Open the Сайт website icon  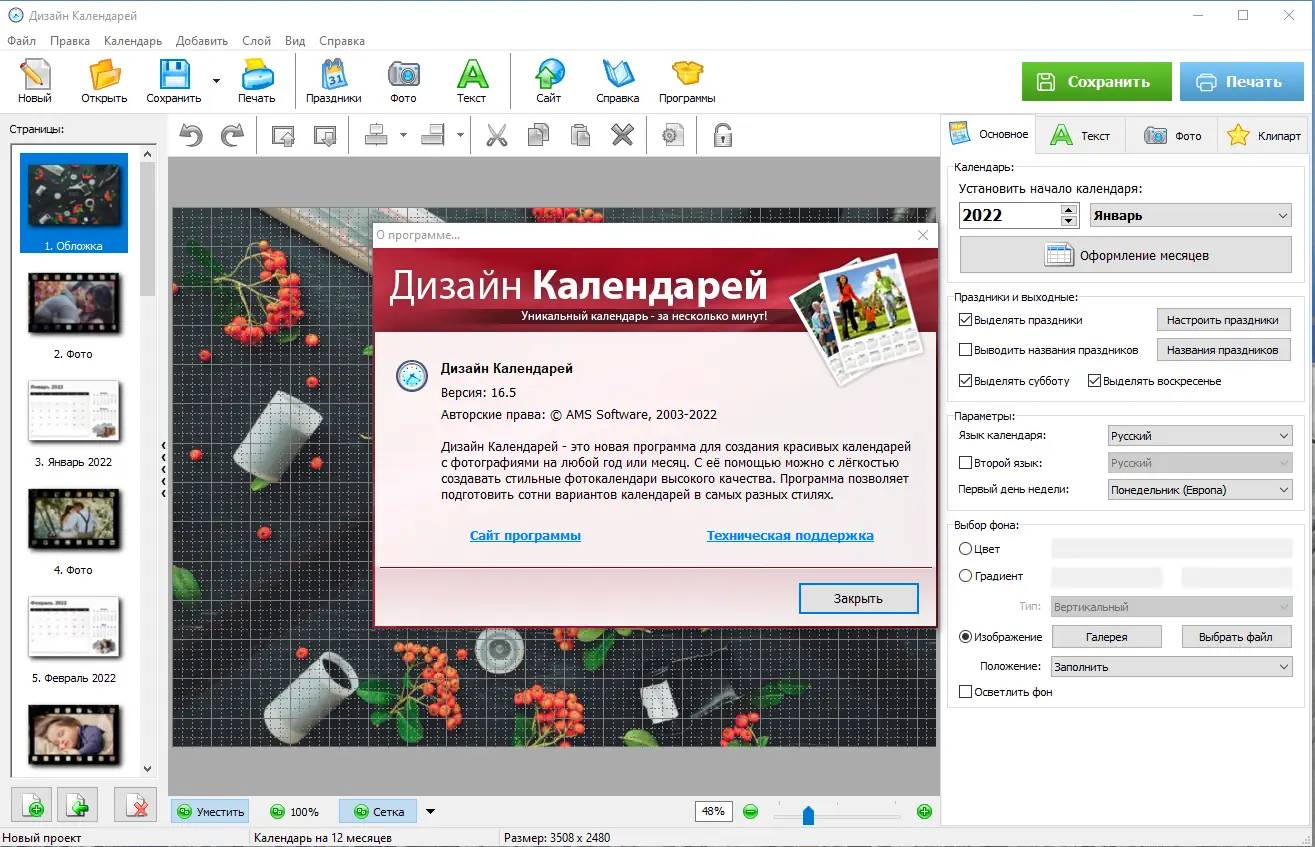548,81
